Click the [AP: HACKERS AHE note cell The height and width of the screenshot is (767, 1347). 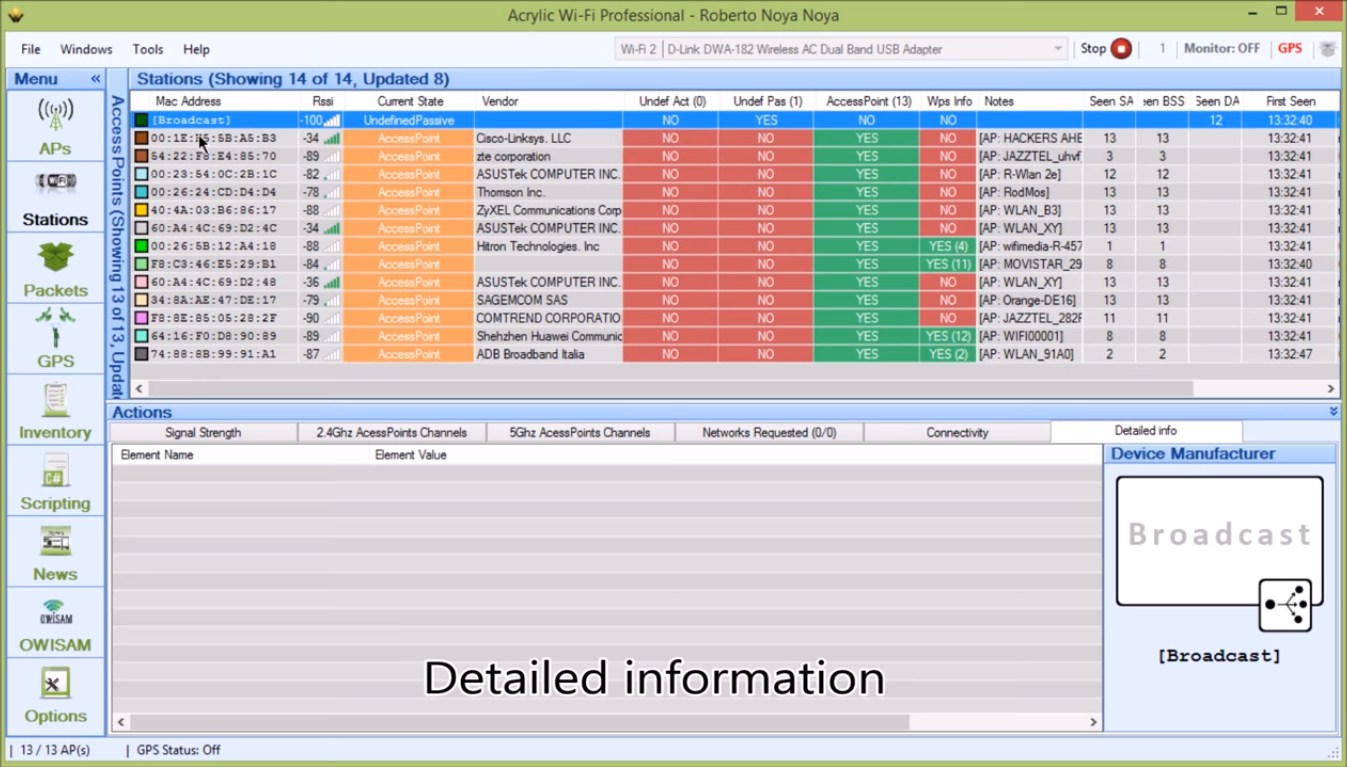(x=1030, y=138)
